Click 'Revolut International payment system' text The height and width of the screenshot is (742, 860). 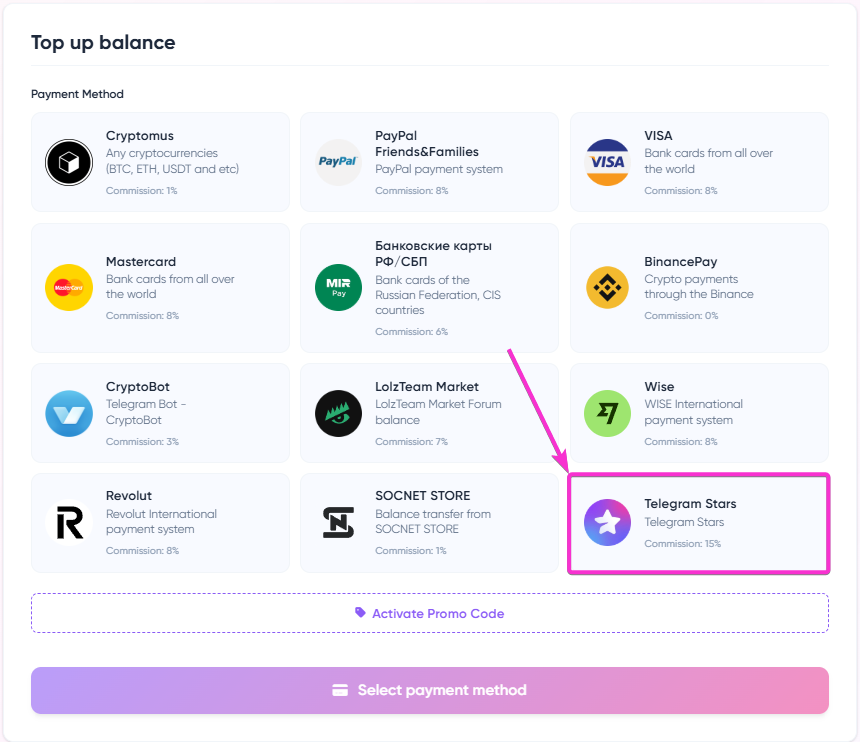(x=161, y=522)
